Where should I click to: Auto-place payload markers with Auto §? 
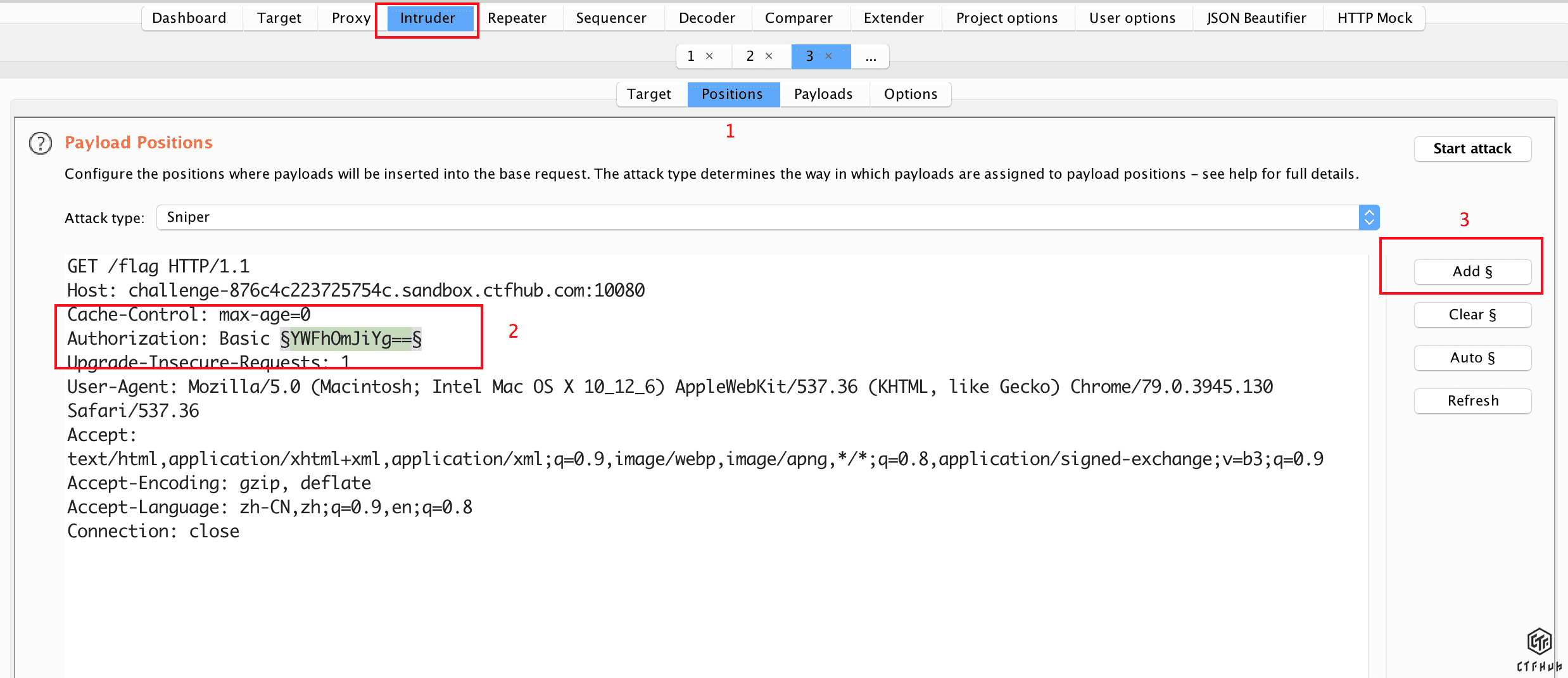point(1472,358)
